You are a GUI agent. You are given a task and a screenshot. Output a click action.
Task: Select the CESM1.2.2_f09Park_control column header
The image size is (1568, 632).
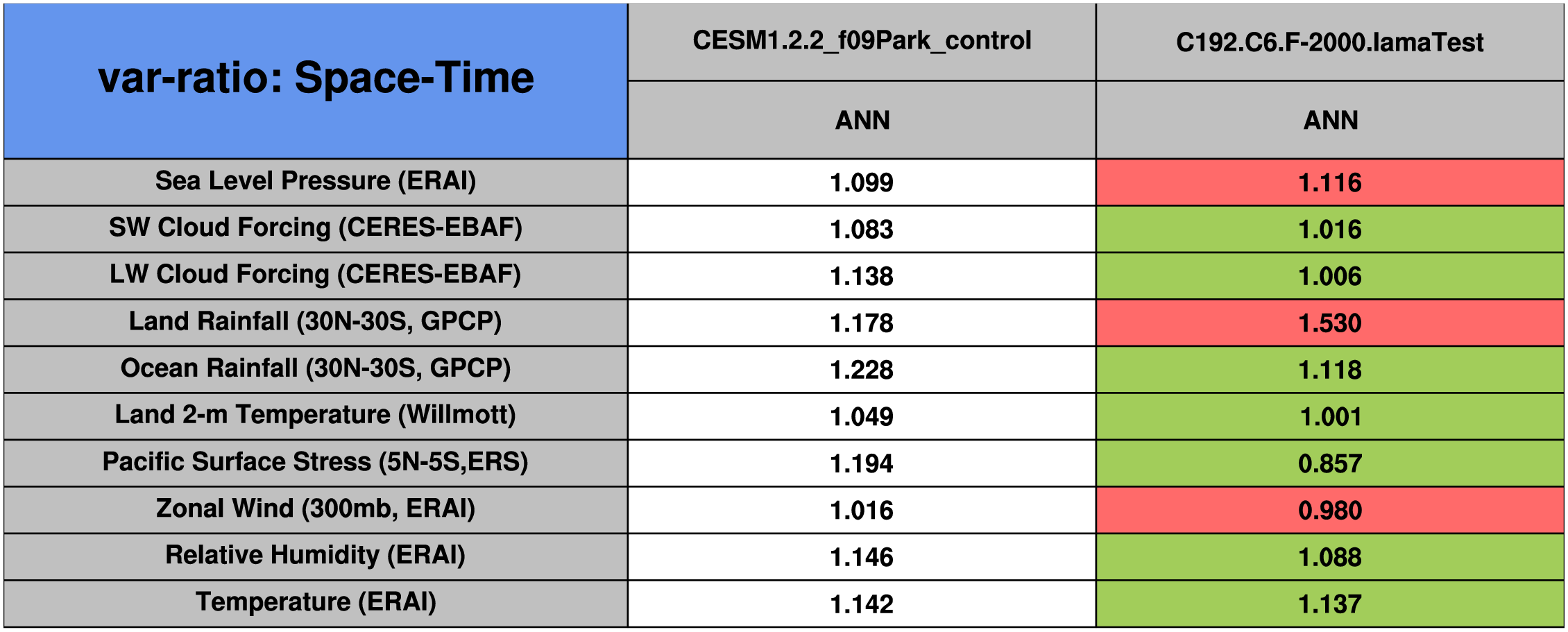(862, 41)
